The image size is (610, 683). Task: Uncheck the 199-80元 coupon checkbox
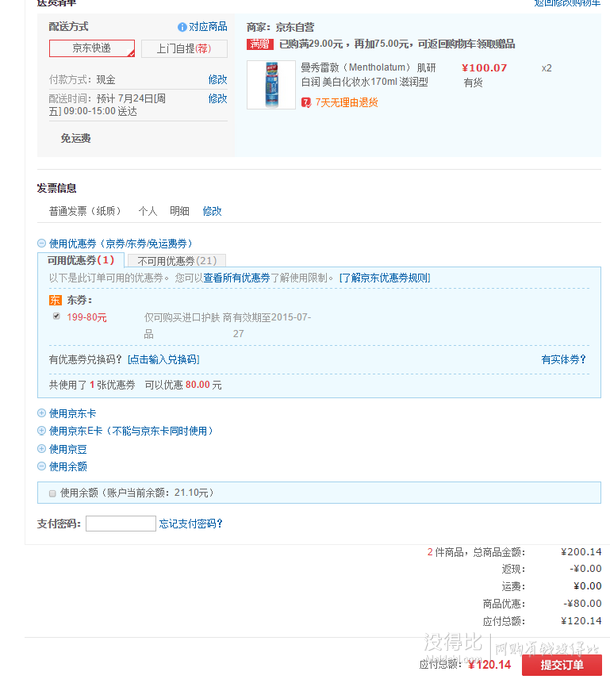[x=56, y=316]
